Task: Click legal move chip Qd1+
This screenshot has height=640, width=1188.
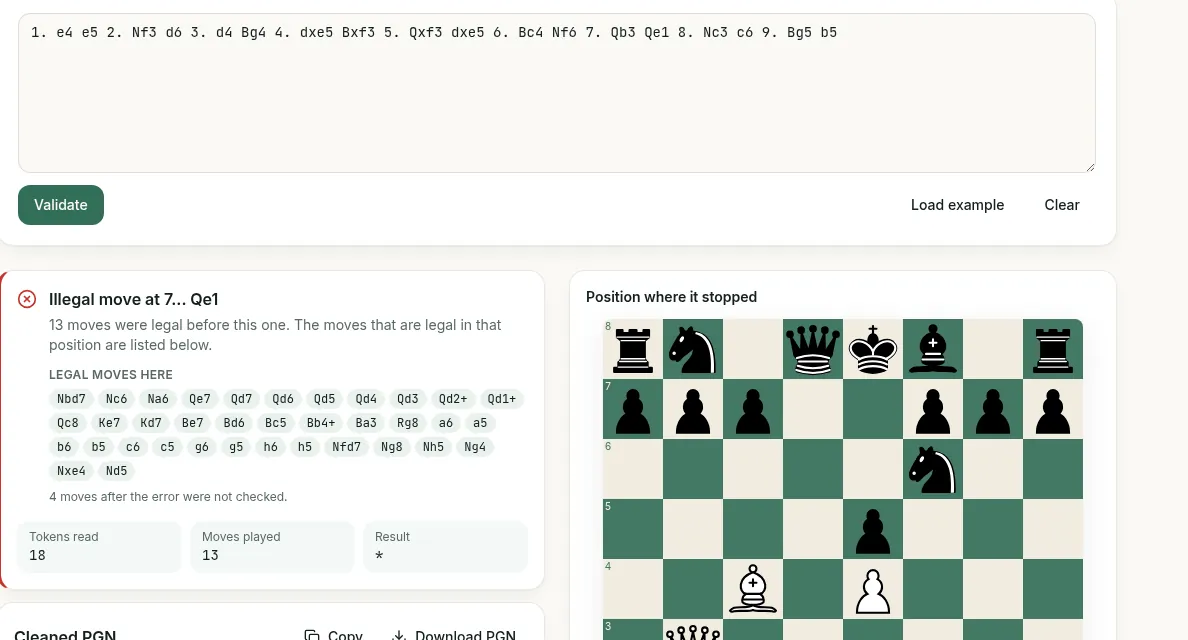Action: [502, 399]
